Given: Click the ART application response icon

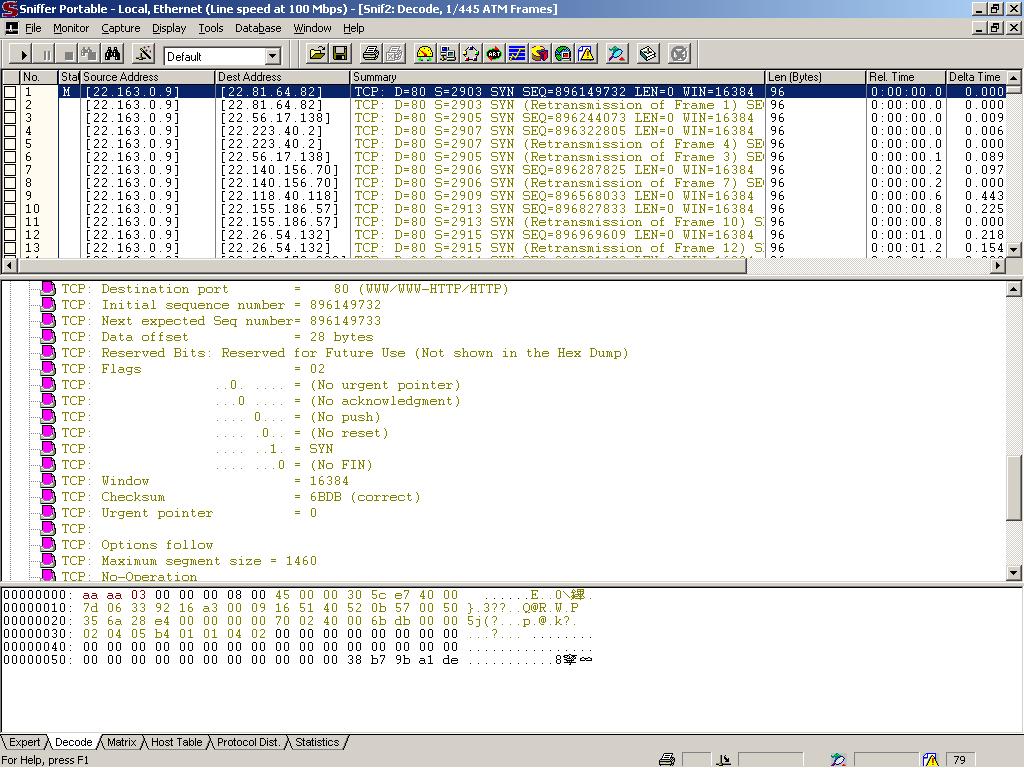Looking at the screenshot, I should coord(494,54).
